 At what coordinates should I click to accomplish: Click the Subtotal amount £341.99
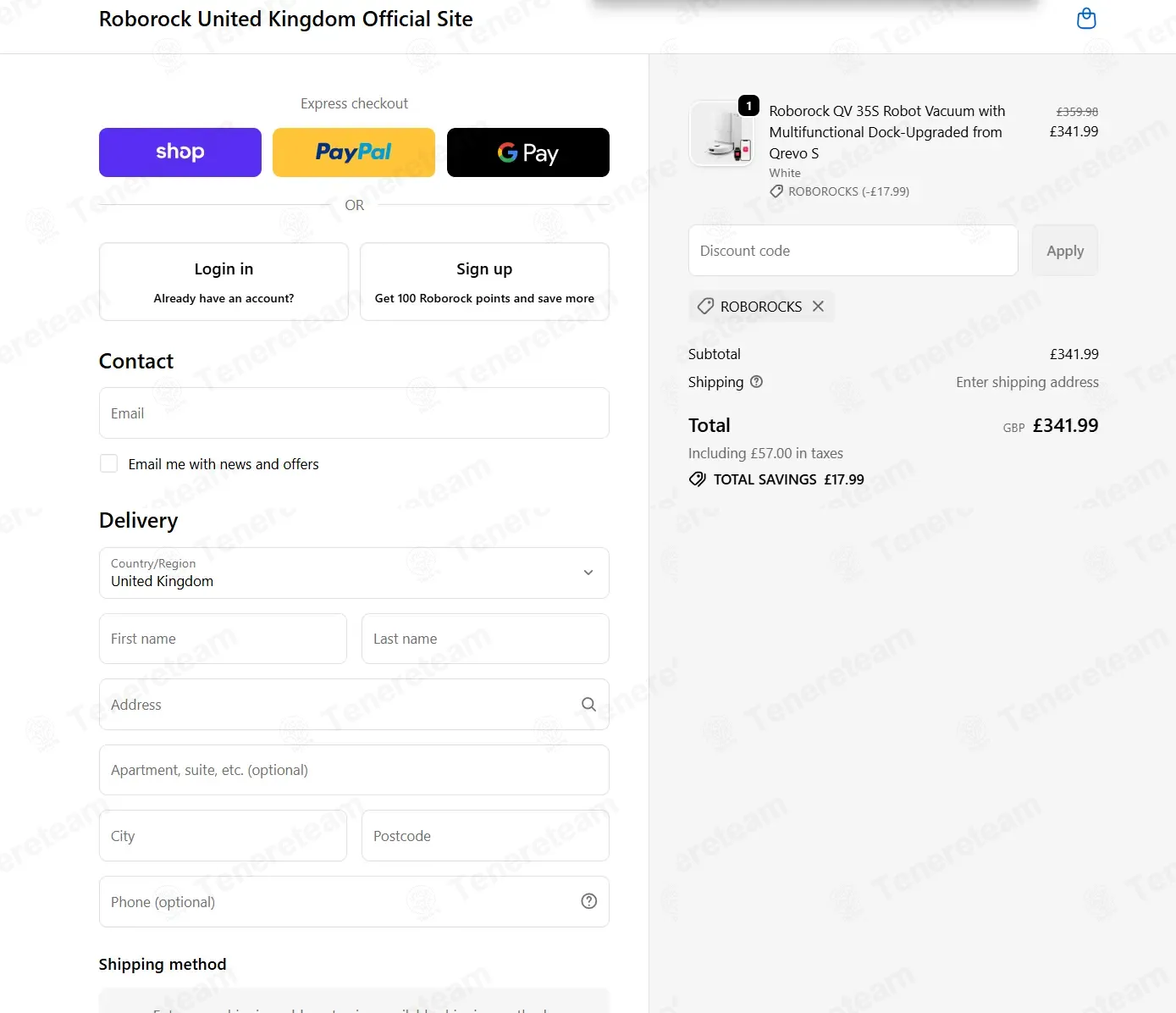(1074, 354)
